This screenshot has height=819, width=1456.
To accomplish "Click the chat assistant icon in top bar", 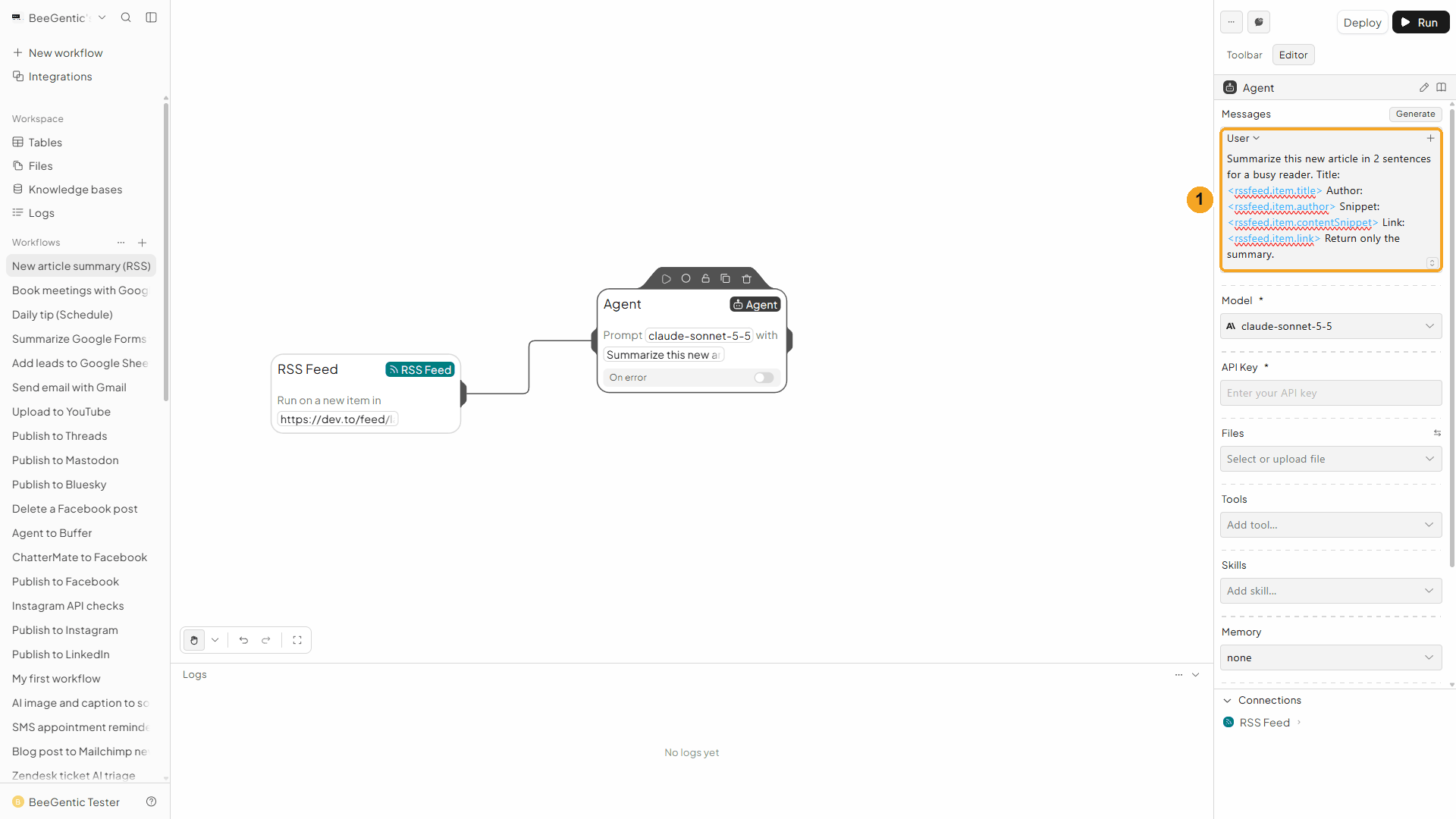I will (x=1259, y=22).
